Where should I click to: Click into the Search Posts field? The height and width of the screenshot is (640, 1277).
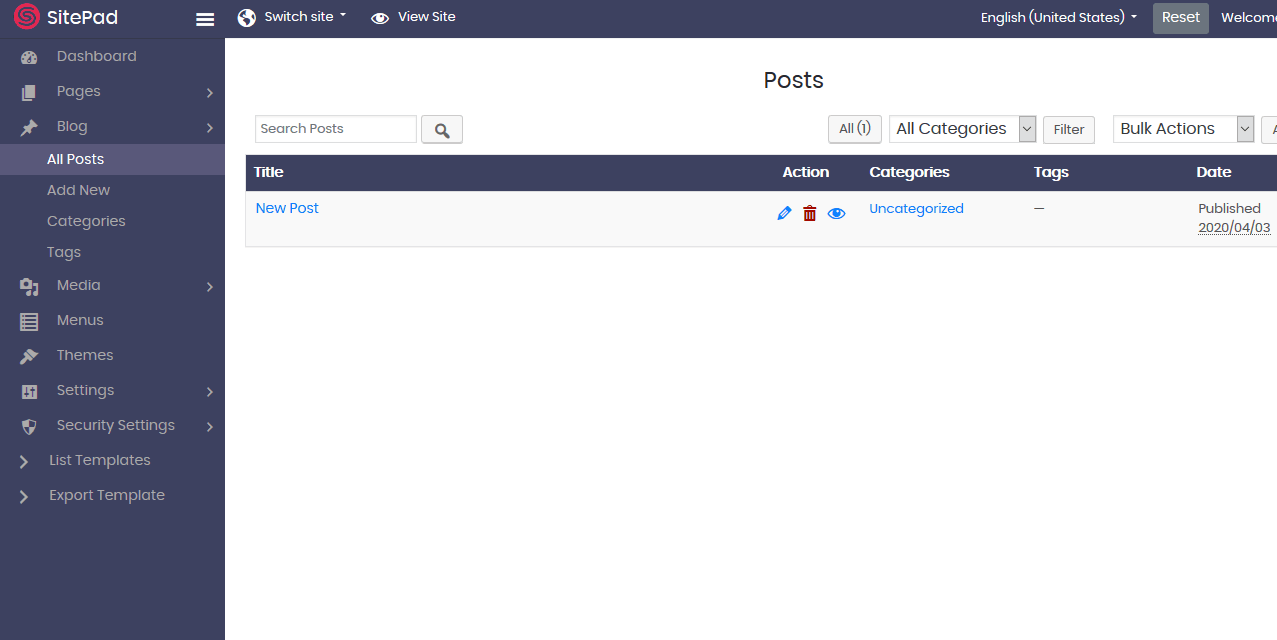(335, 129)
